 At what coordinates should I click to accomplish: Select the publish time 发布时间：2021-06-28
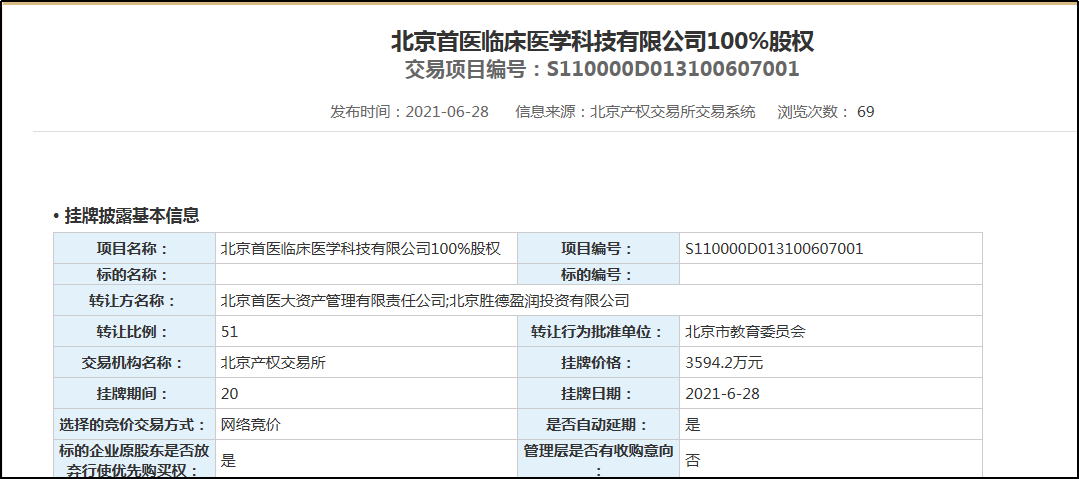(x=409, y=111)
